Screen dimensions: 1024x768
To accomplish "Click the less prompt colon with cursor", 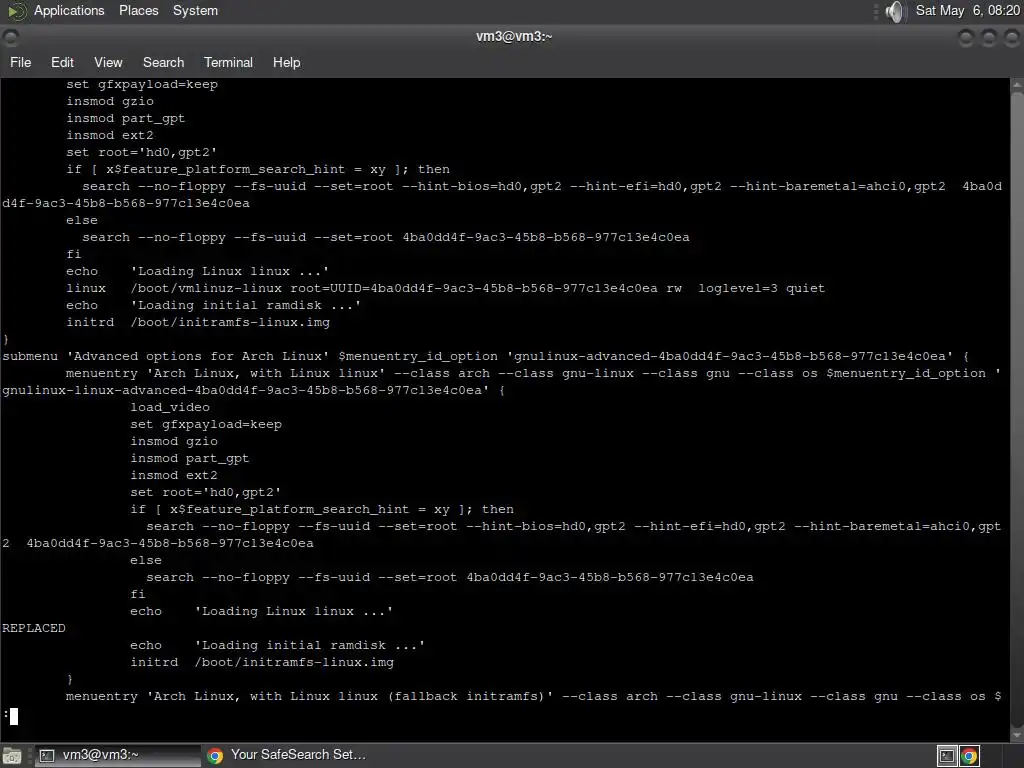I will pyautogui.click(x=10, y=716).
